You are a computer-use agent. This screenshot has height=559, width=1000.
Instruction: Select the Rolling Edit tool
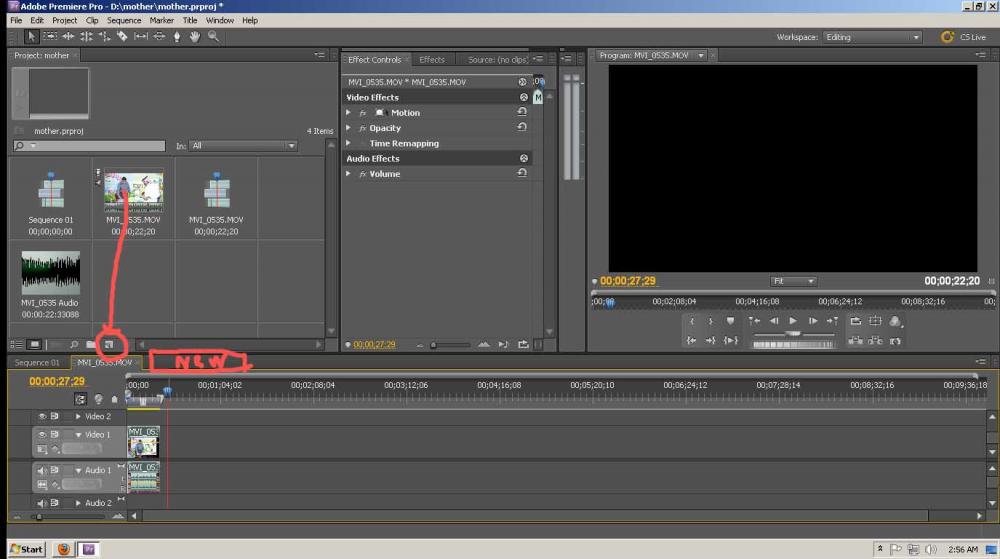86,36
